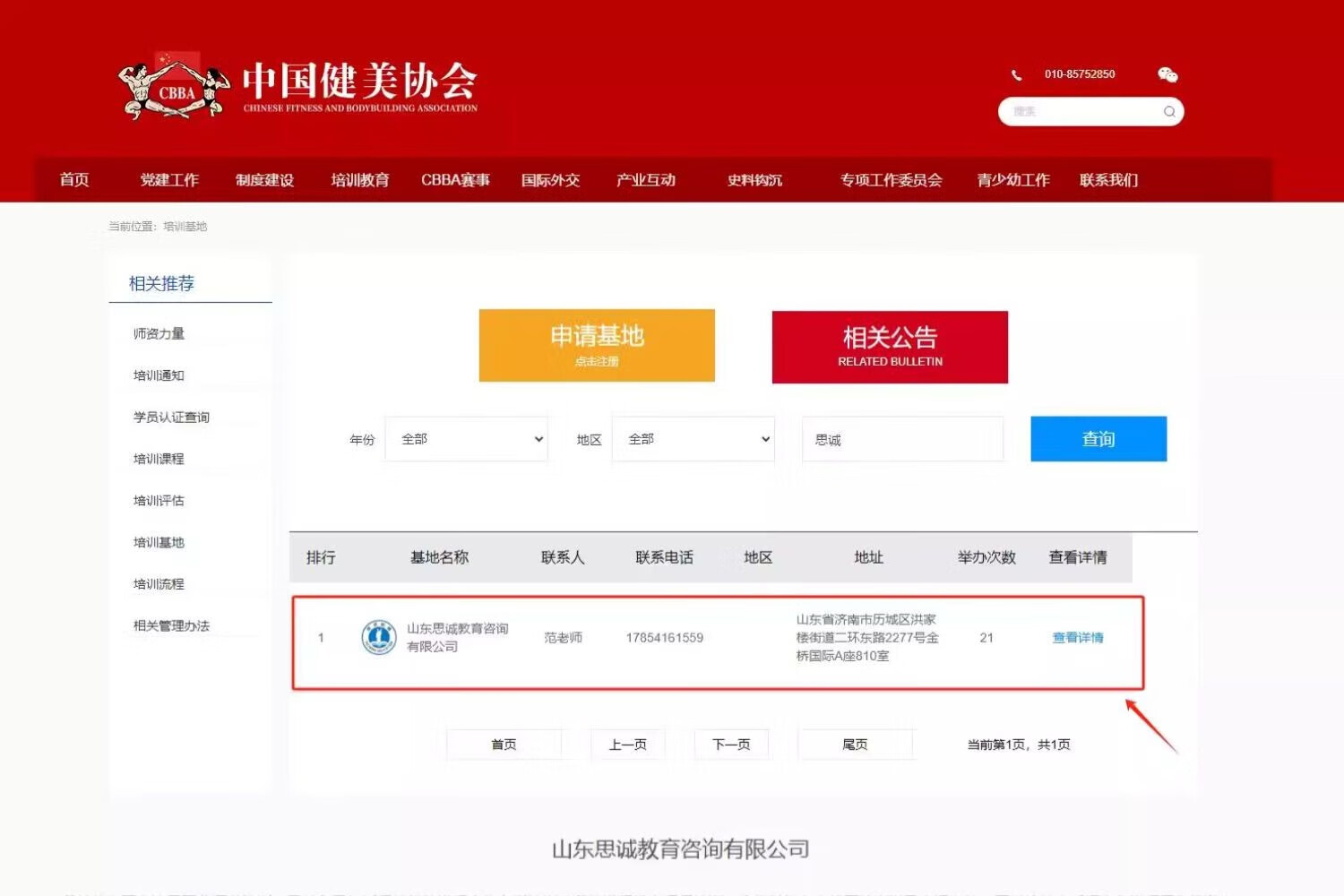1344x896 pixels.
Task: Click the keyword field containing 思诚
Action: pos(902,439)
